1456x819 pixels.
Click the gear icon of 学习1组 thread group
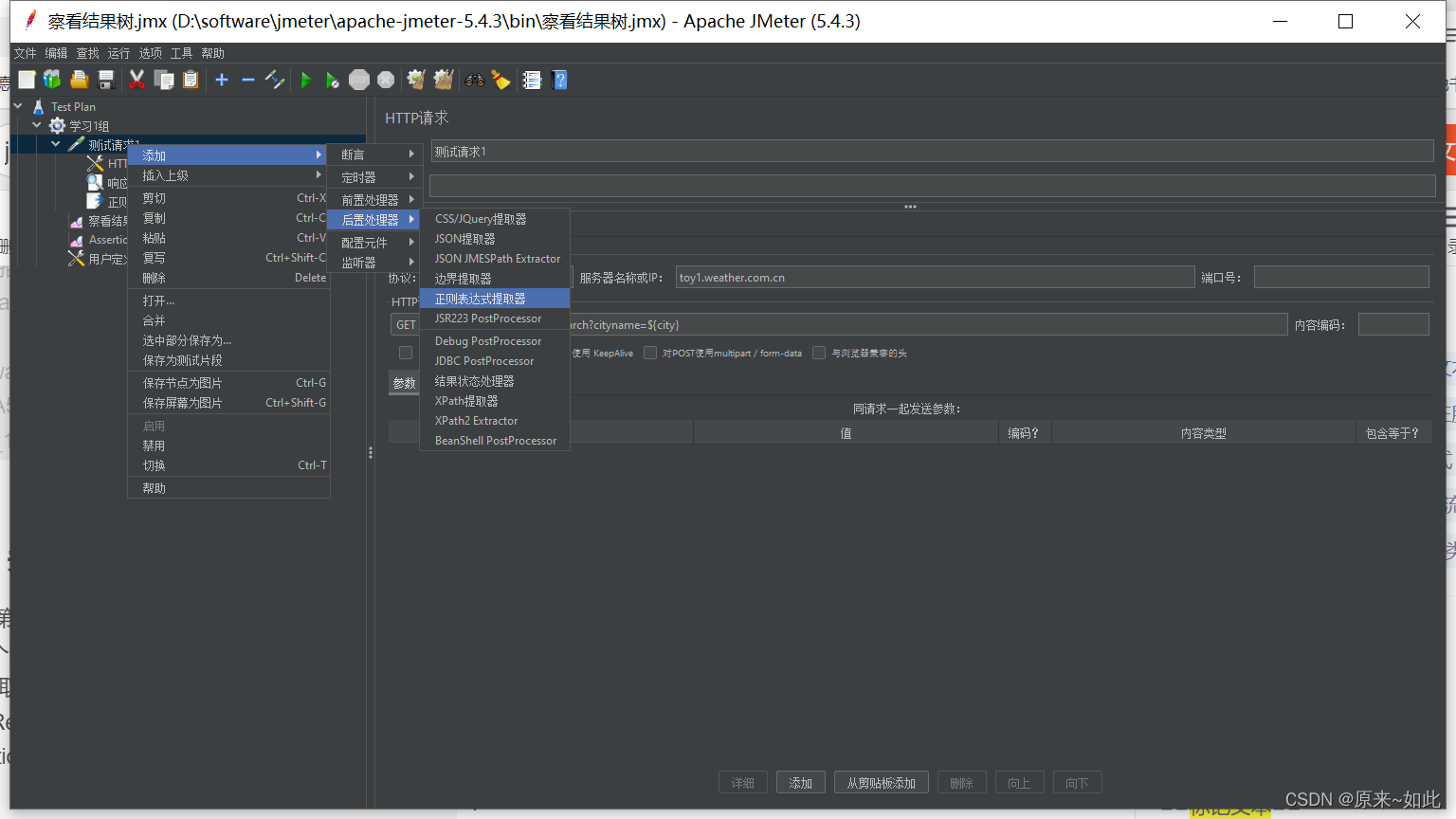(x=58, y=126)
